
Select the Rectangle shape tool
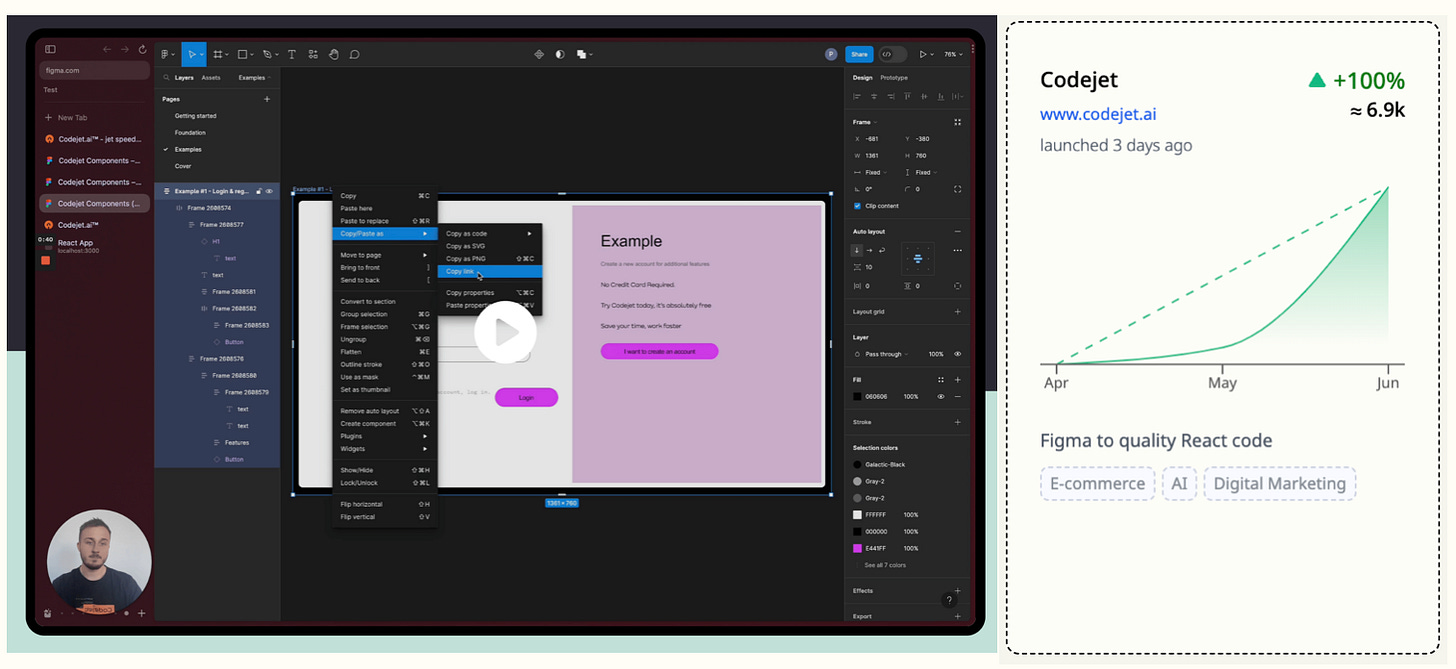(x=242, y=54)
